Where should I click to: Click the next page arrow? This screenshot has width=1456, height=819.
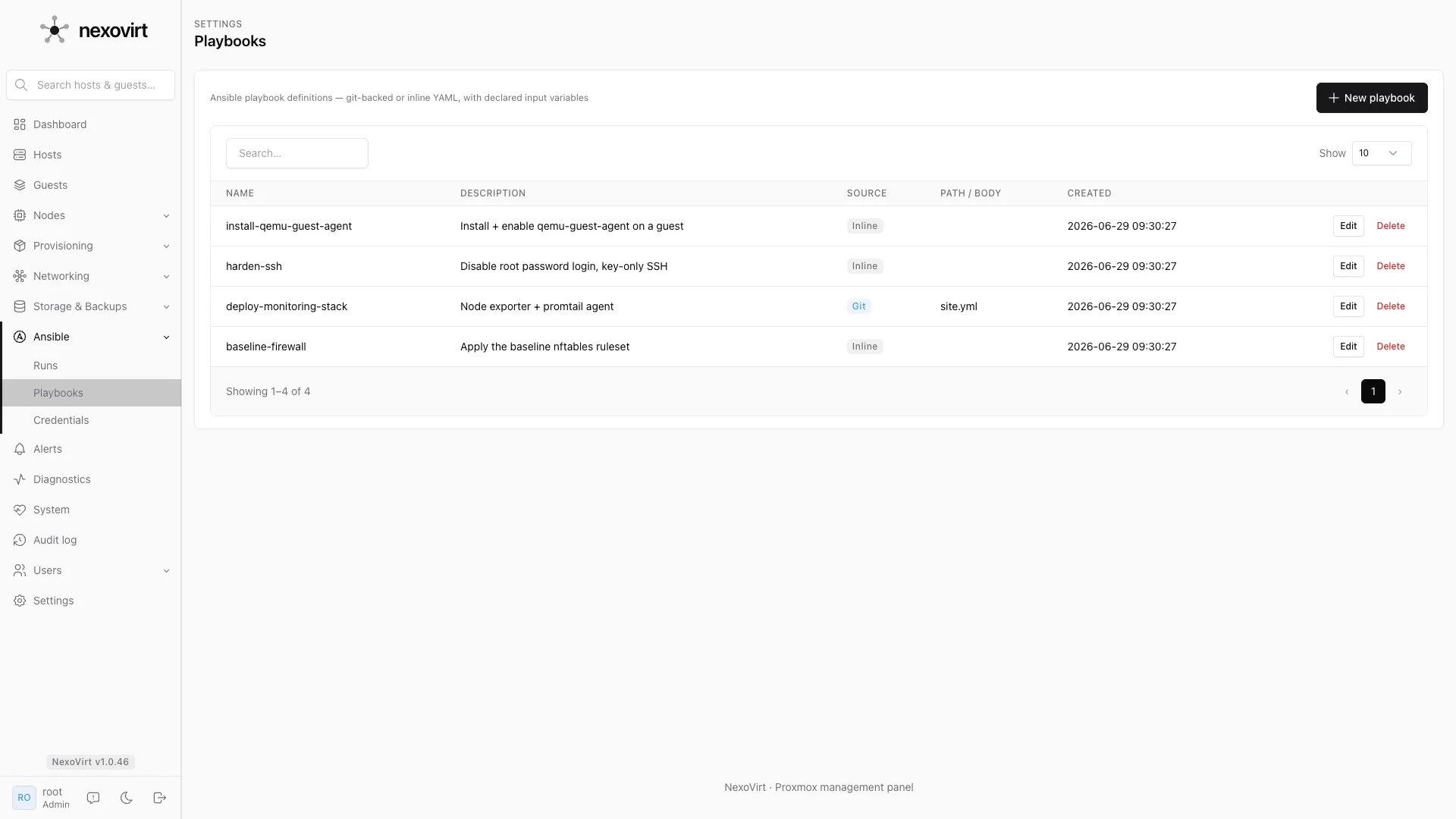pos(1400,392)
